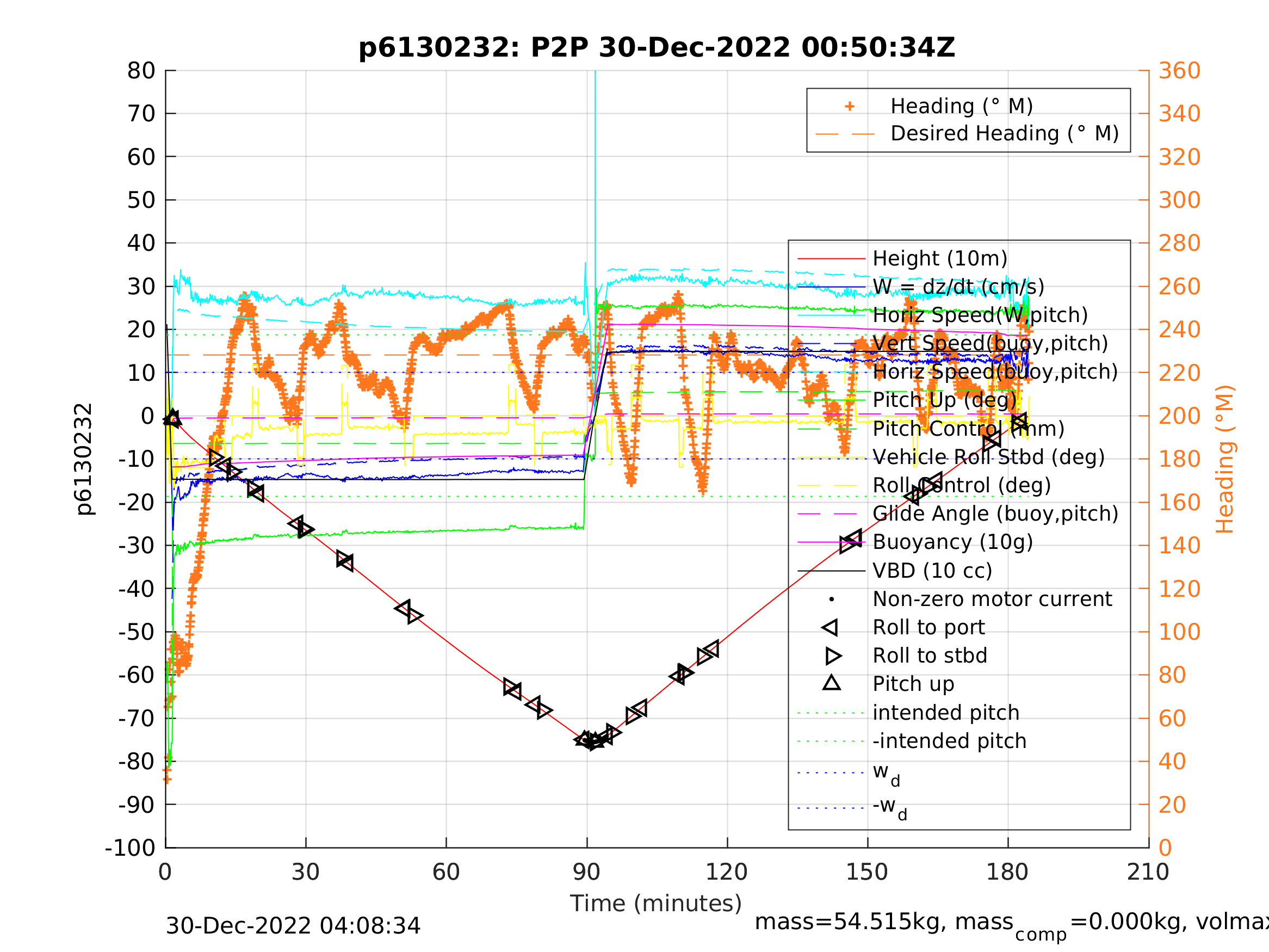Click the Pitch Control (mm) legend label
This screenshot has height=952, width=1269.
pyautogui.click(x=968, y=429)
